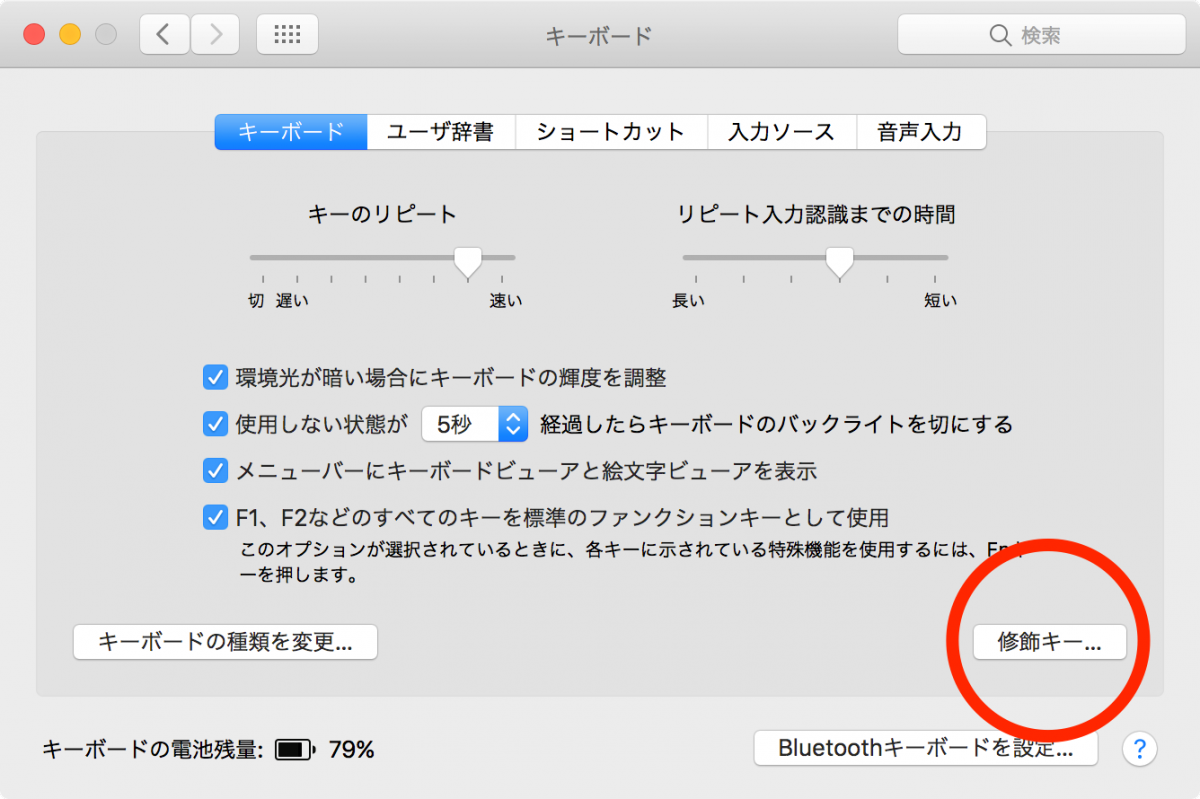Click the 5秒 stepper up arrow
The height and width of the screenshot is (799, 1200).
(512, 418)
